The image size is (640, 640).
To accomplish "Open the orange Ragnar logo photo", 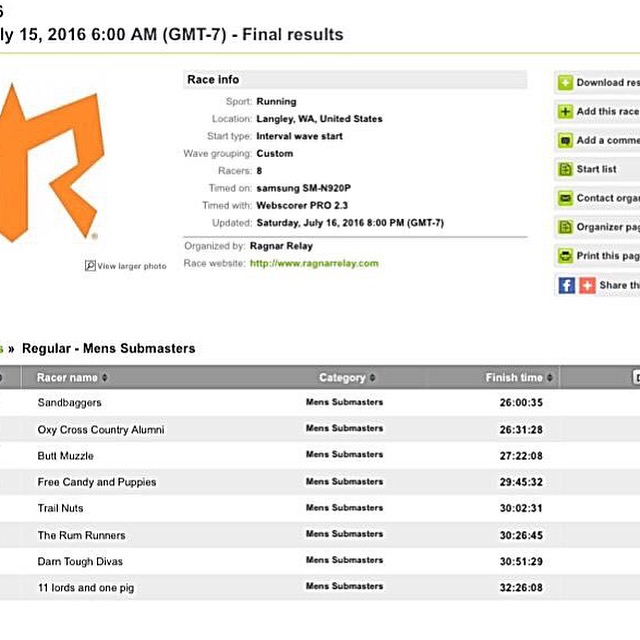I will pyautogui.click(x=51, y=163).
